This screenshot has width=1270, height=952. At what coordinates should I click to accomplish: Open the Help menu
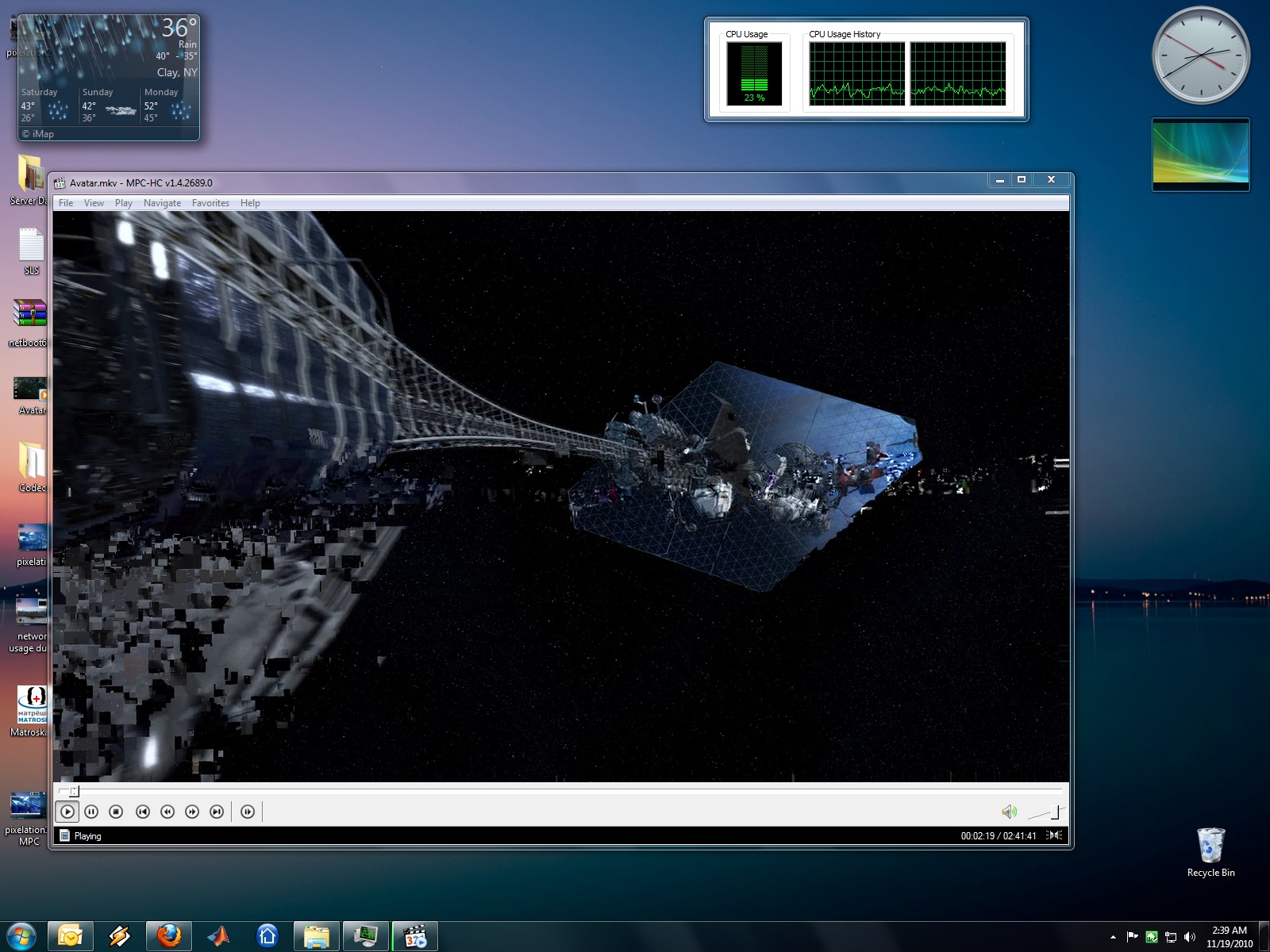coord(250,203)
